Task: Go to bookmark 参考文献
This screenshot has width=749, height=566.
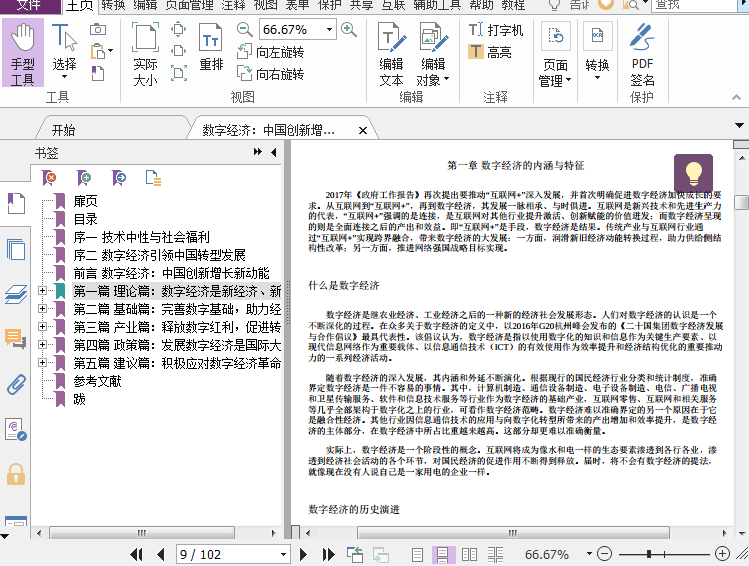Action: click(x=97, y=381)
